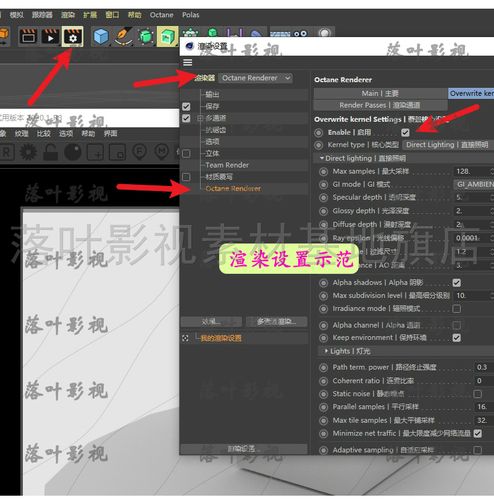The height and width of the screenshot is (500, 494).
Task: Click the Specular depth value field 5
Action: tap(473, 197)
